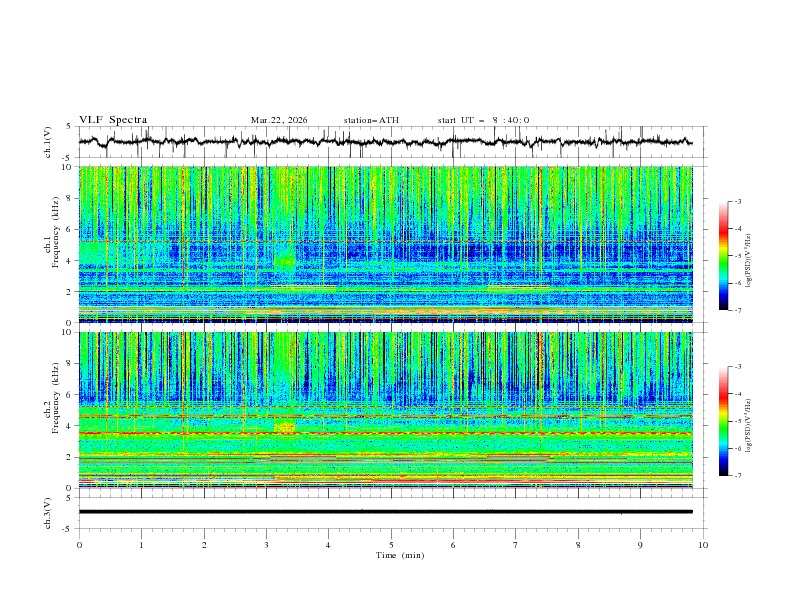Click the "ch.3(V)" waveform axis label

[x=48, y=513]
